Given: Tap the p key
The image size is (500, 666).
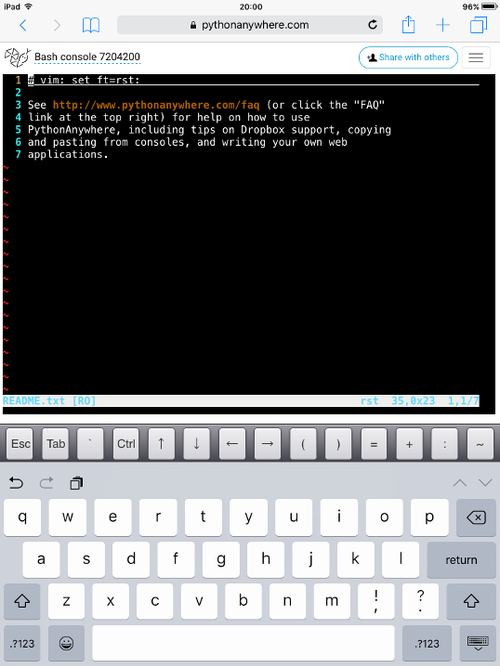Looking at the screenshot, I should coord(429,517).
